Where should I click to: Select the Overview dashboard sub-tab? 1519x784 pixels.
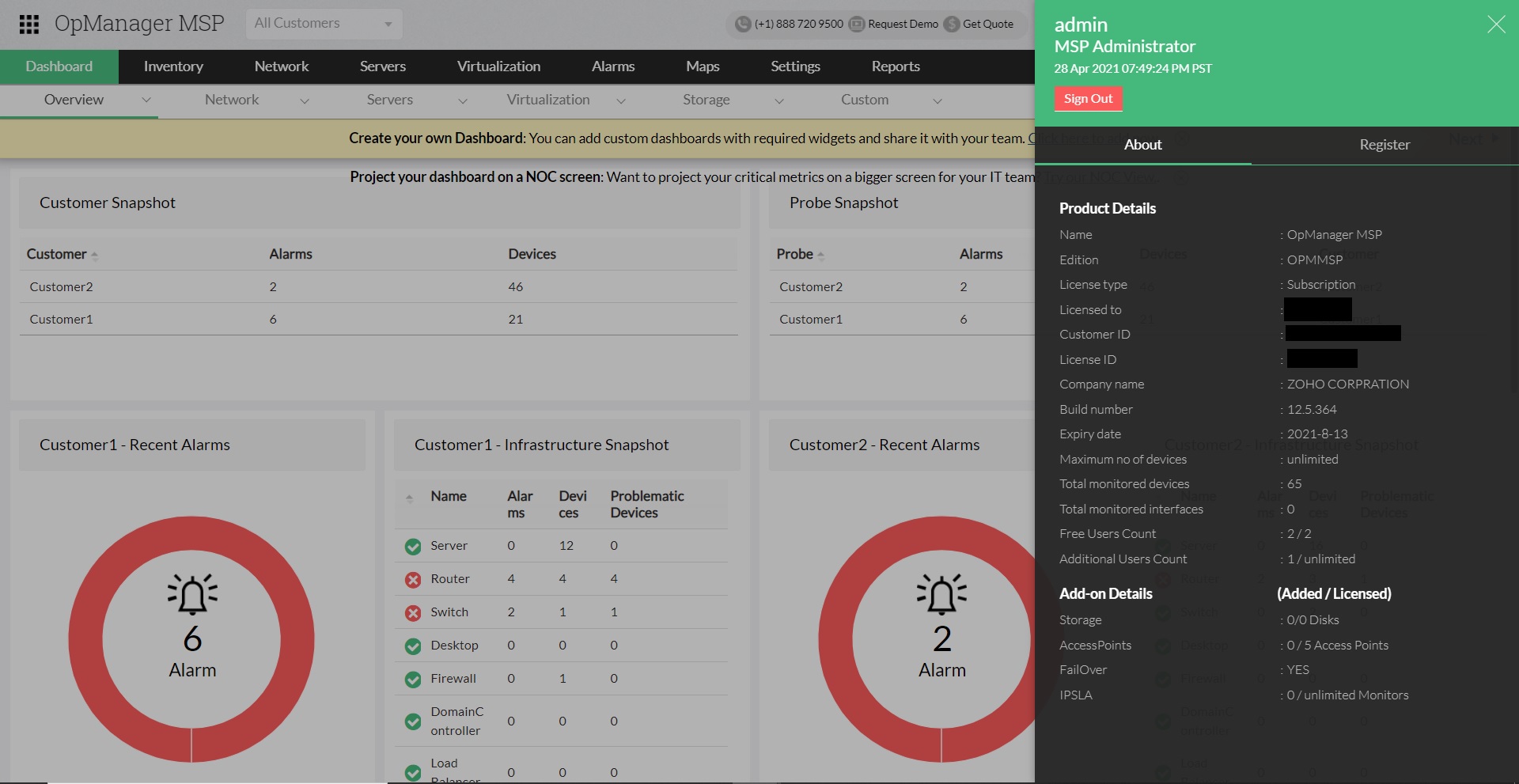[74, 100]
